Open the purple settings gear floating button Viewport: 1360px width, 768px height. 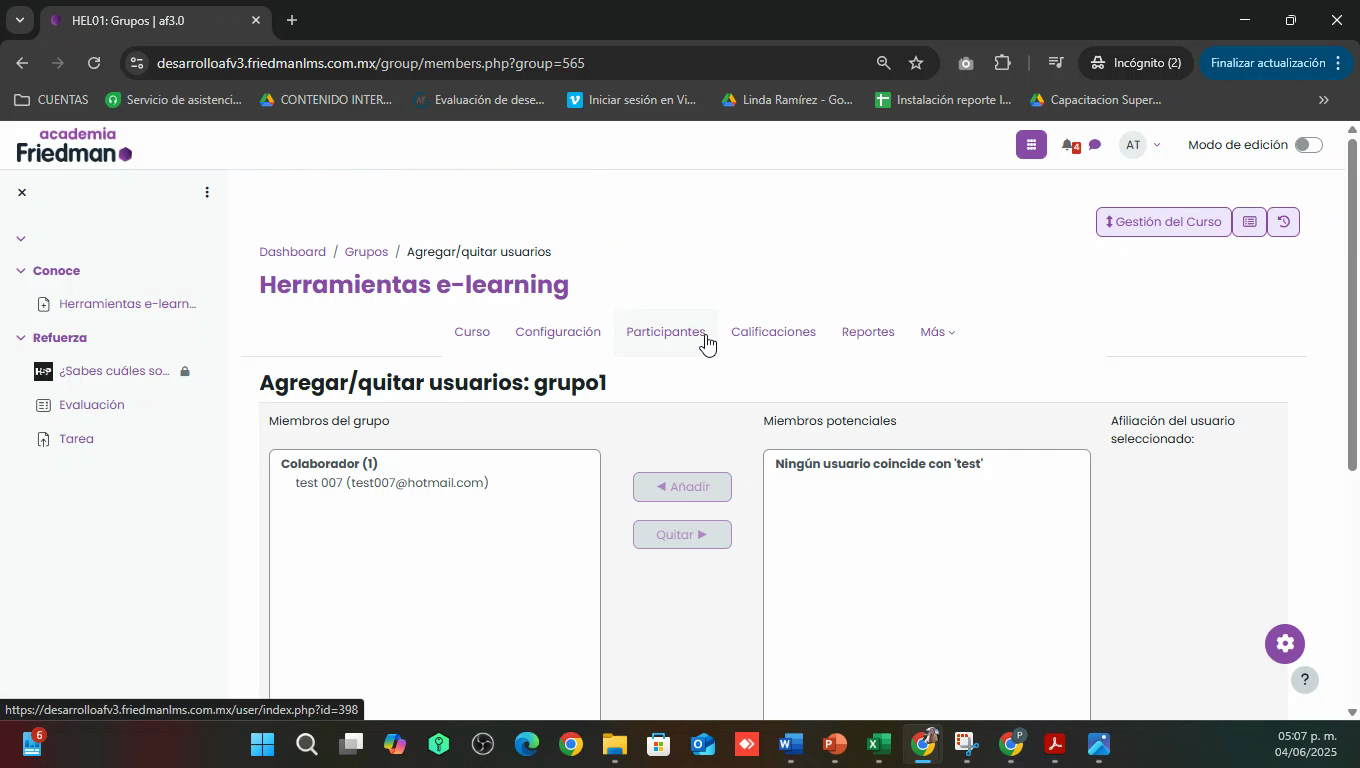(x=1285, y=644)
